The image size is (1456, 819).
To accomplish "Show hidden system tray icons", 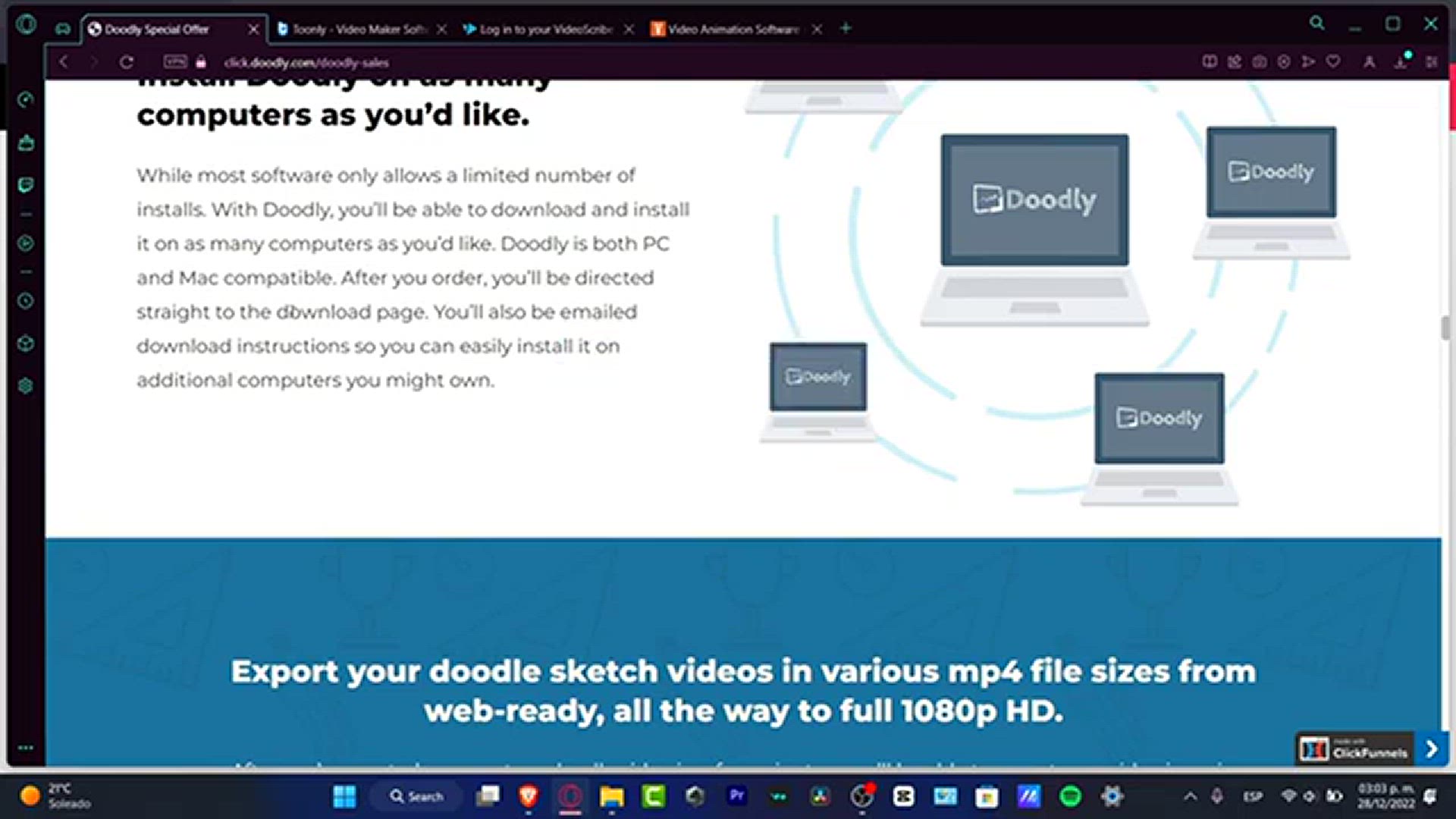I will pos(1191,796).
